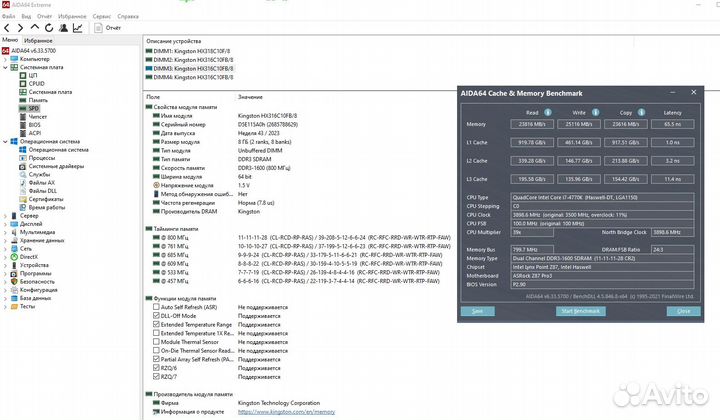This screenshot has height=420, width=720.
Task: Expand the Сеть tree node
Action: [5, 249]
